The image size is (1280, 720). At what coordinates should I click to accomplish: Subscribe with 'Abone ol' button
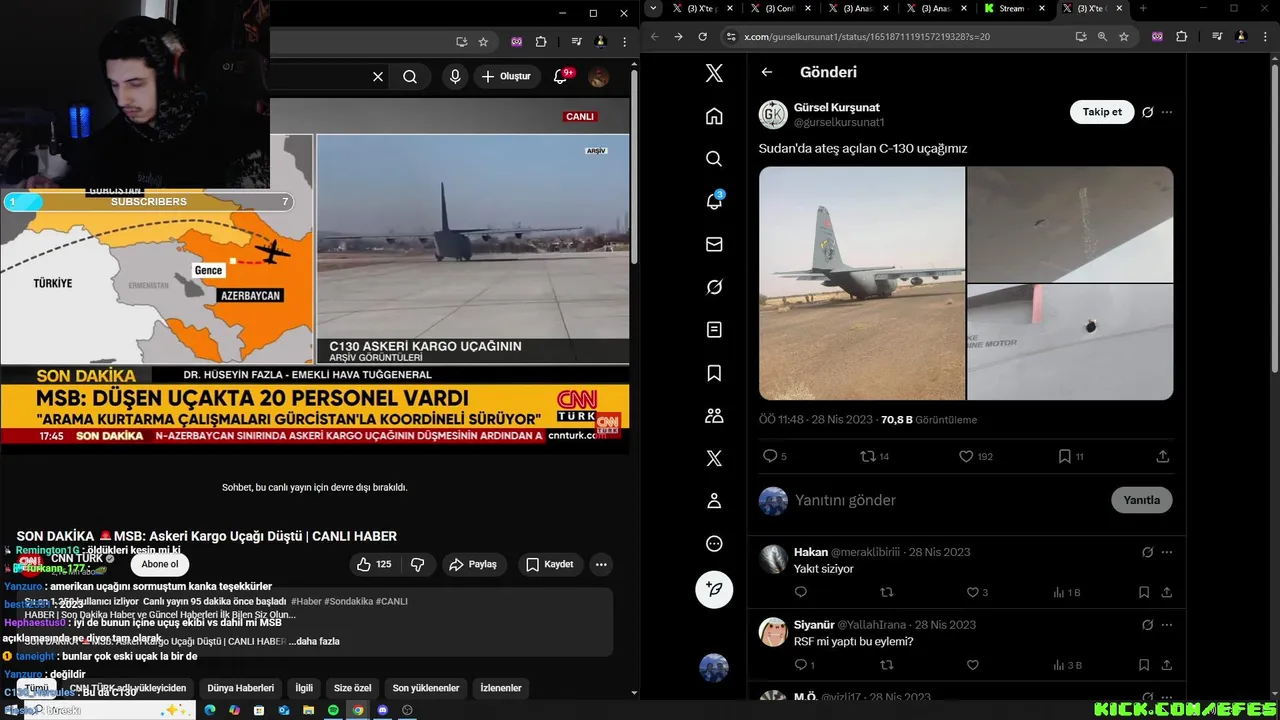tap(160, 564)
